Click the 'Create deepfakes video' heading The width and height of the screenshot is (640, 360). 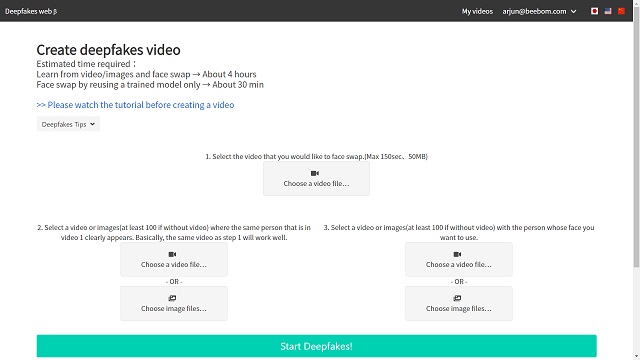click(108, 50)
